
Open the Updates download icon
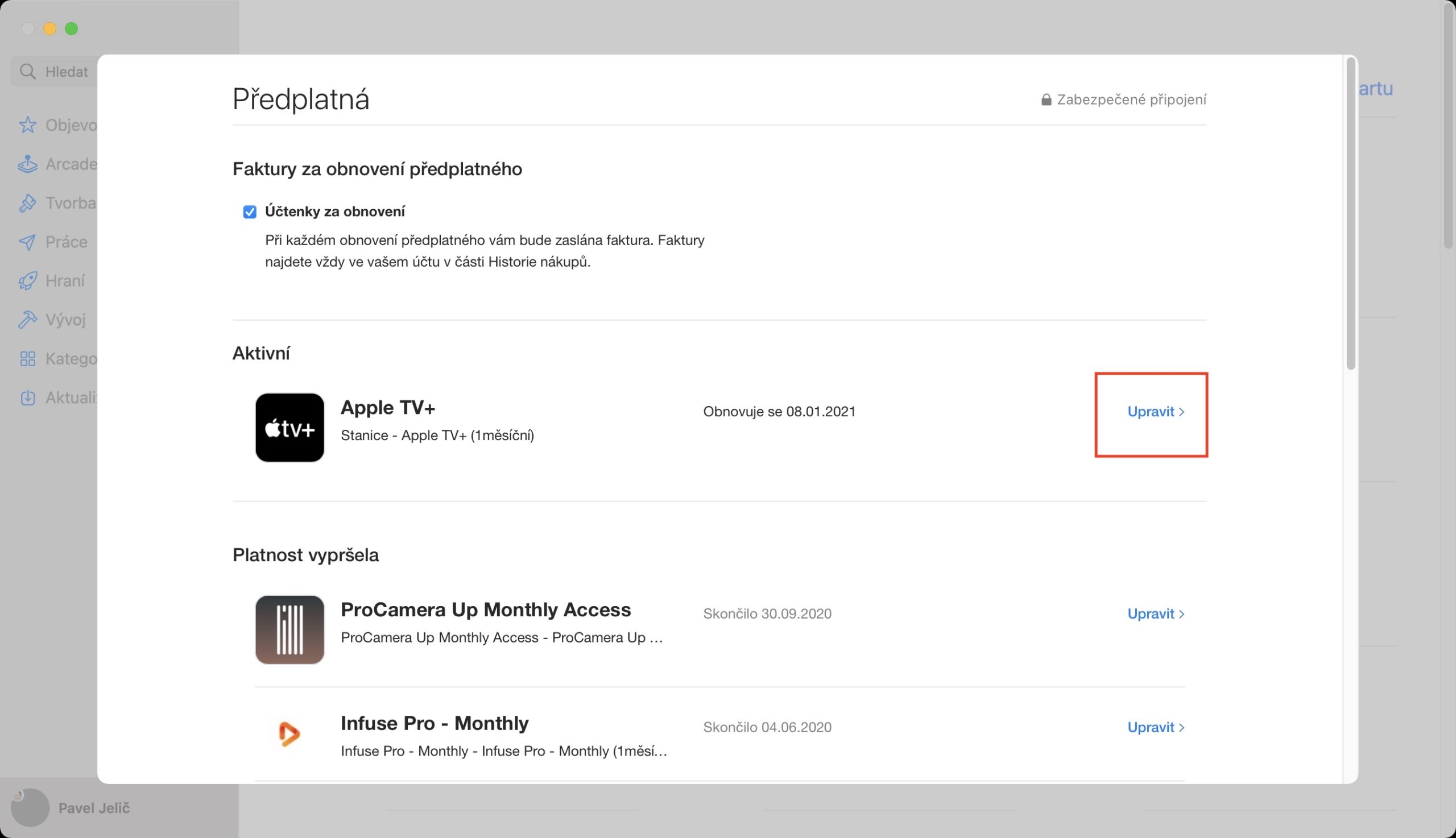(x=28, y=398)
